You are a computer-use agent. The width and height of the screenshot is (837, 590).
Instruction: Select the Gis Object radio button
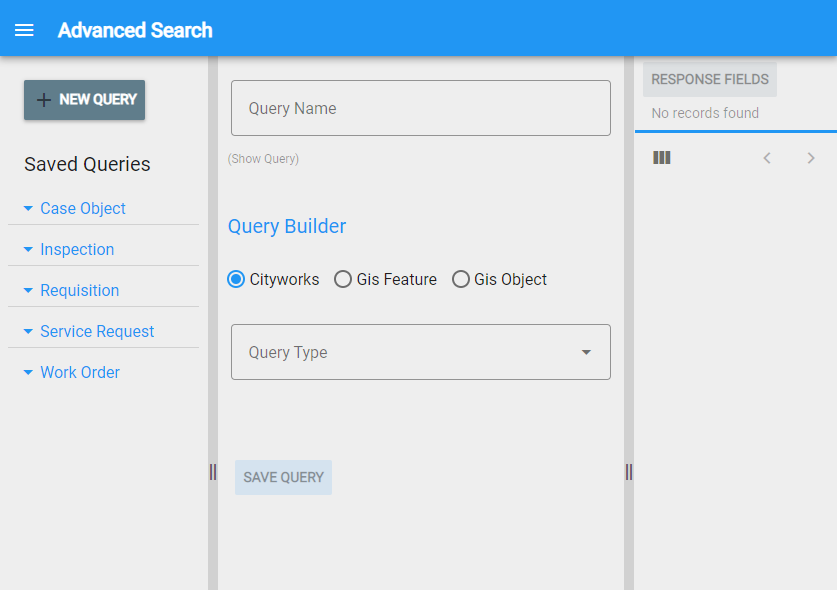point(461,279)
